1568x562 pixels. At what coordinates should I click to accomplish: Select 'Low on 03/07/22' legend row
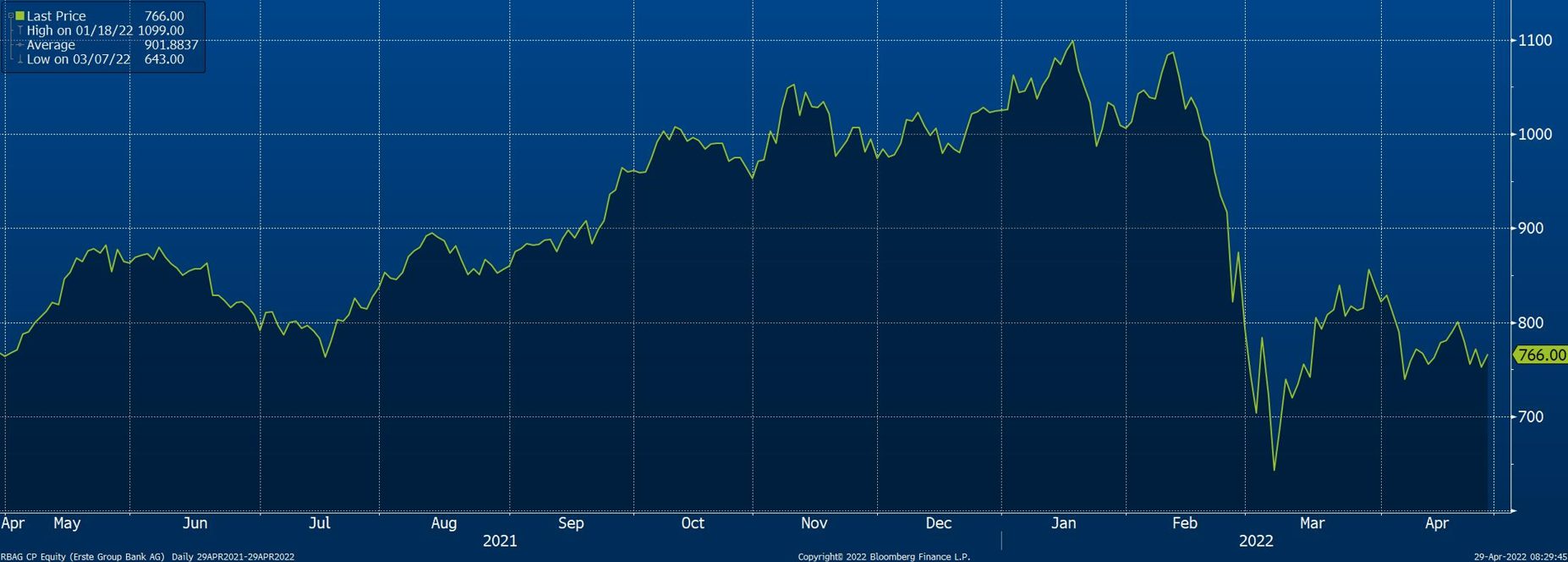pyautogui.click(x=79, y=59)
